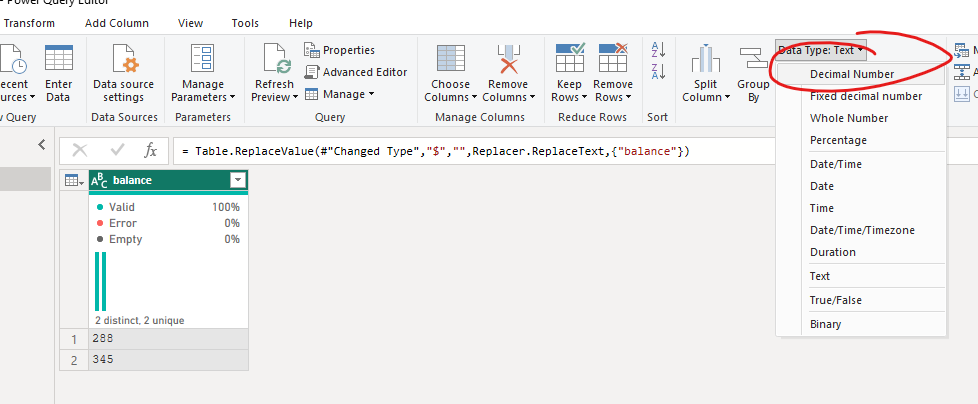Click the Empty 0% quality indicator
Screen dimensions: 978x404
[168, 239]
